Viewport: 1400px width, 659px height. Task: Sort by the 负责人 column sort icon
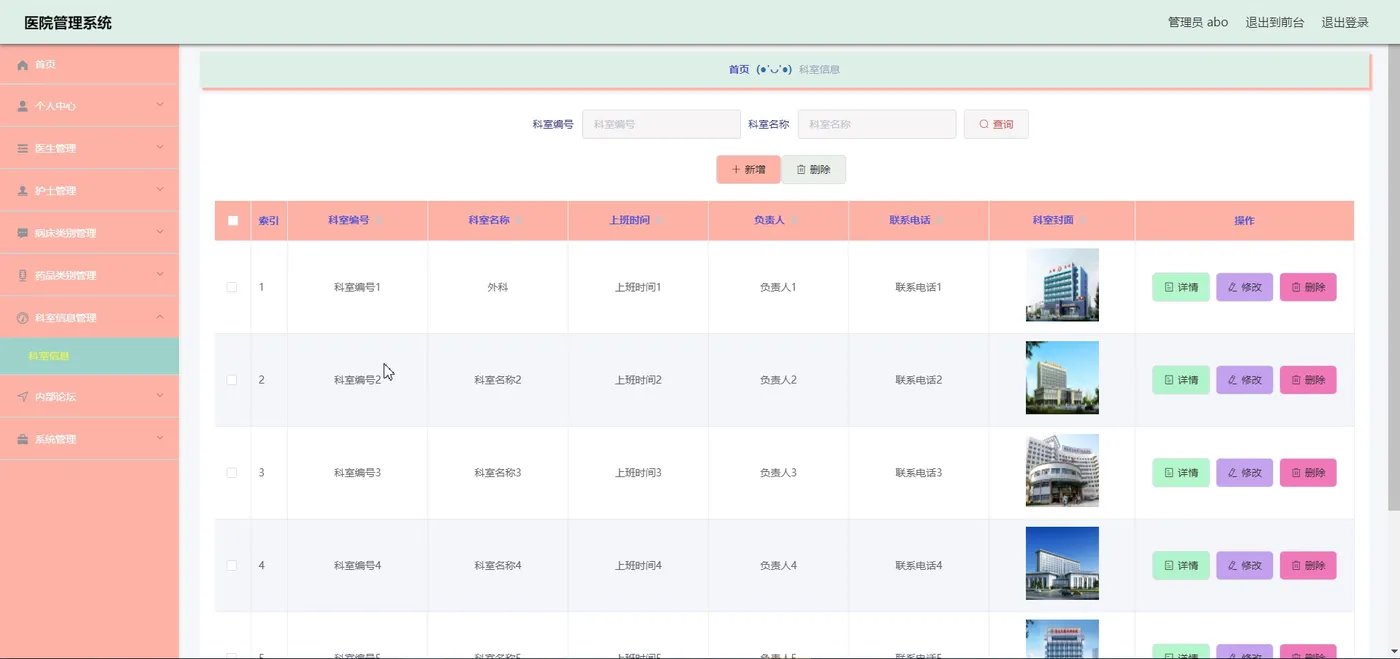pos(794,221)
